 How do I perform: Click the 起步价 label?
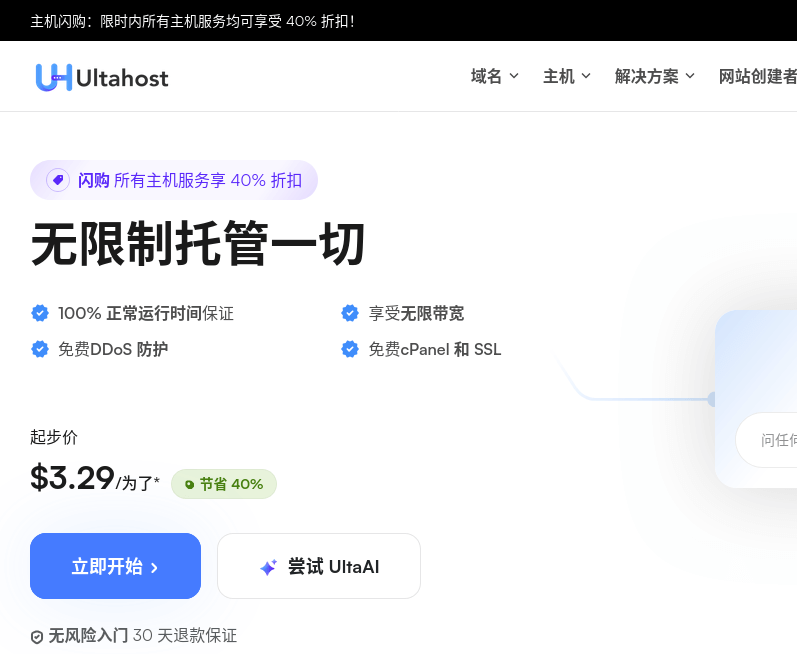pyautogui.click(x=54, y=437)
